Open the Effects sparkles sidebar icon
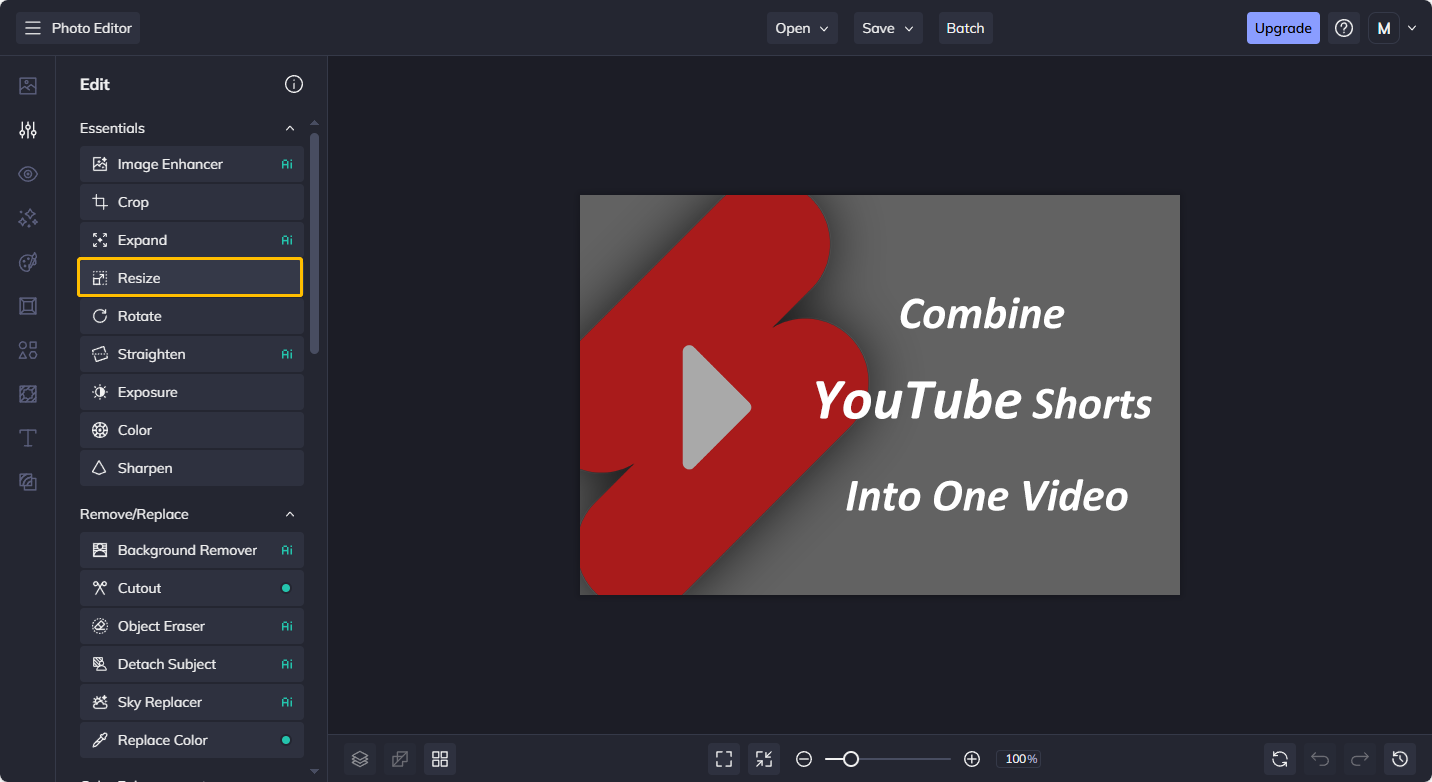 [28, 218]
